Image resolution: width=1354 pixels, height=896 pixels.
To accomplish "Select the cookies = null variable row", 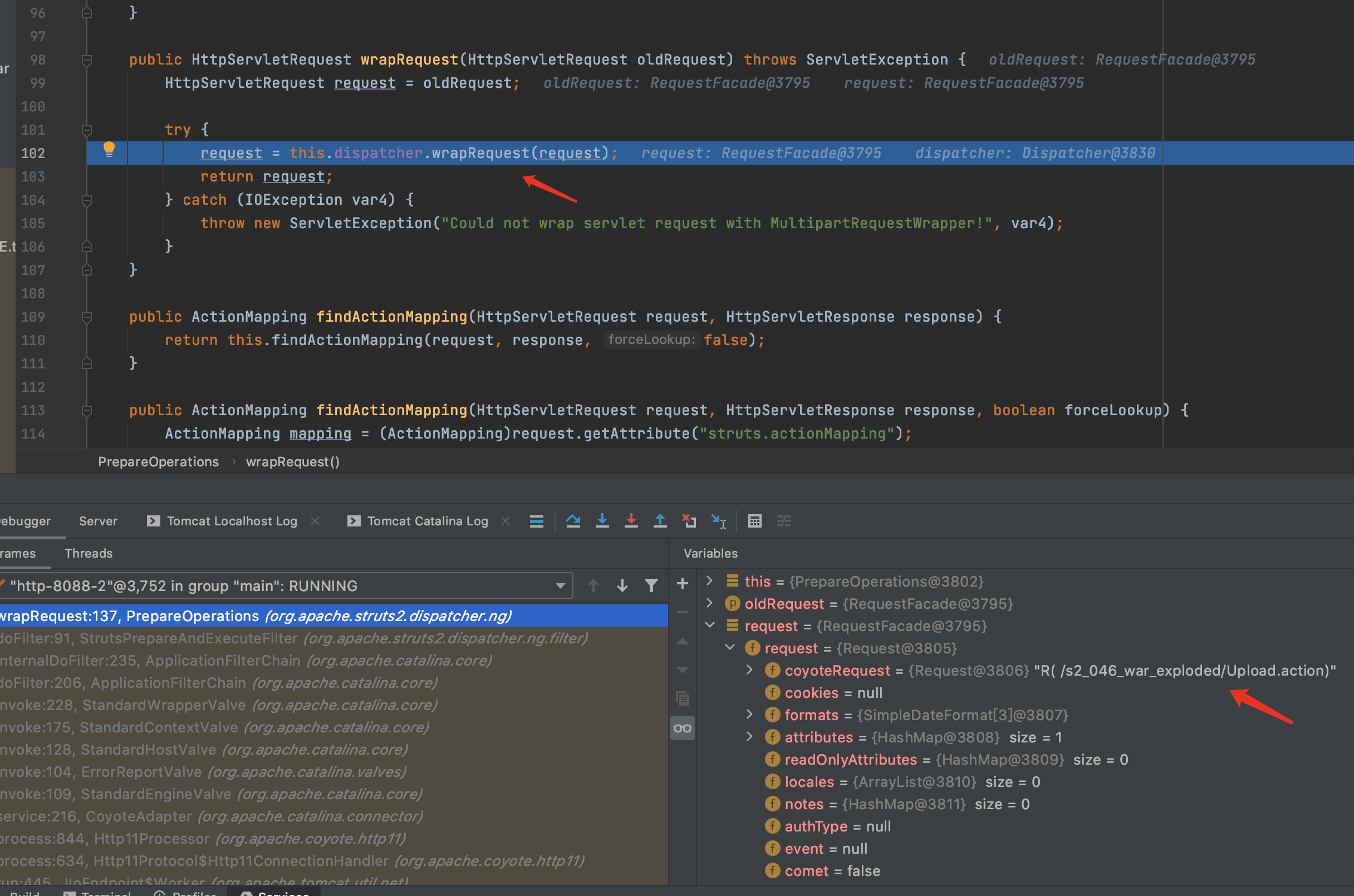I will [x=1026, y=692].
